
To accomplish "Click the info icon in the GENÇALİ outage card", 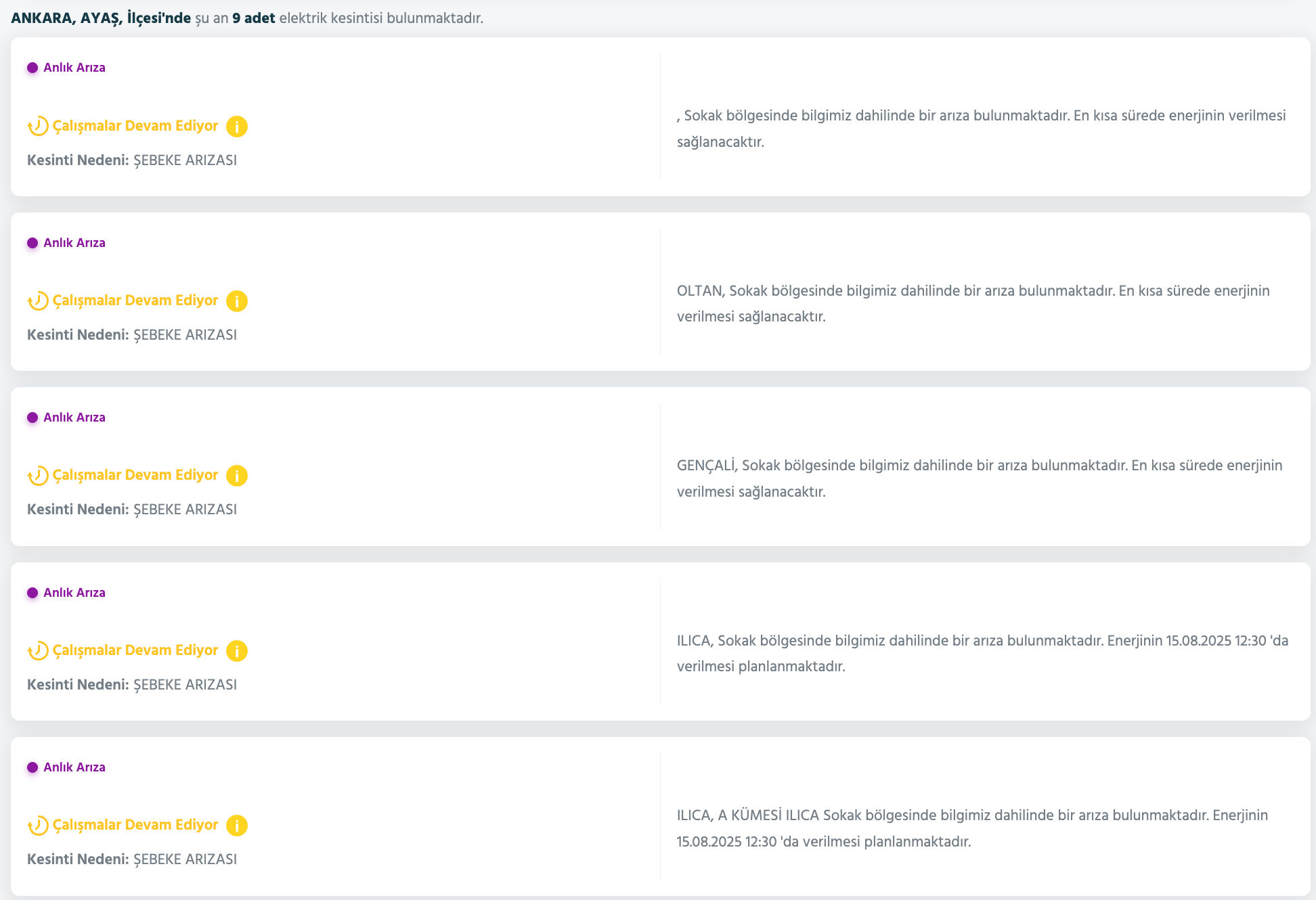I will tap(236, 476).
